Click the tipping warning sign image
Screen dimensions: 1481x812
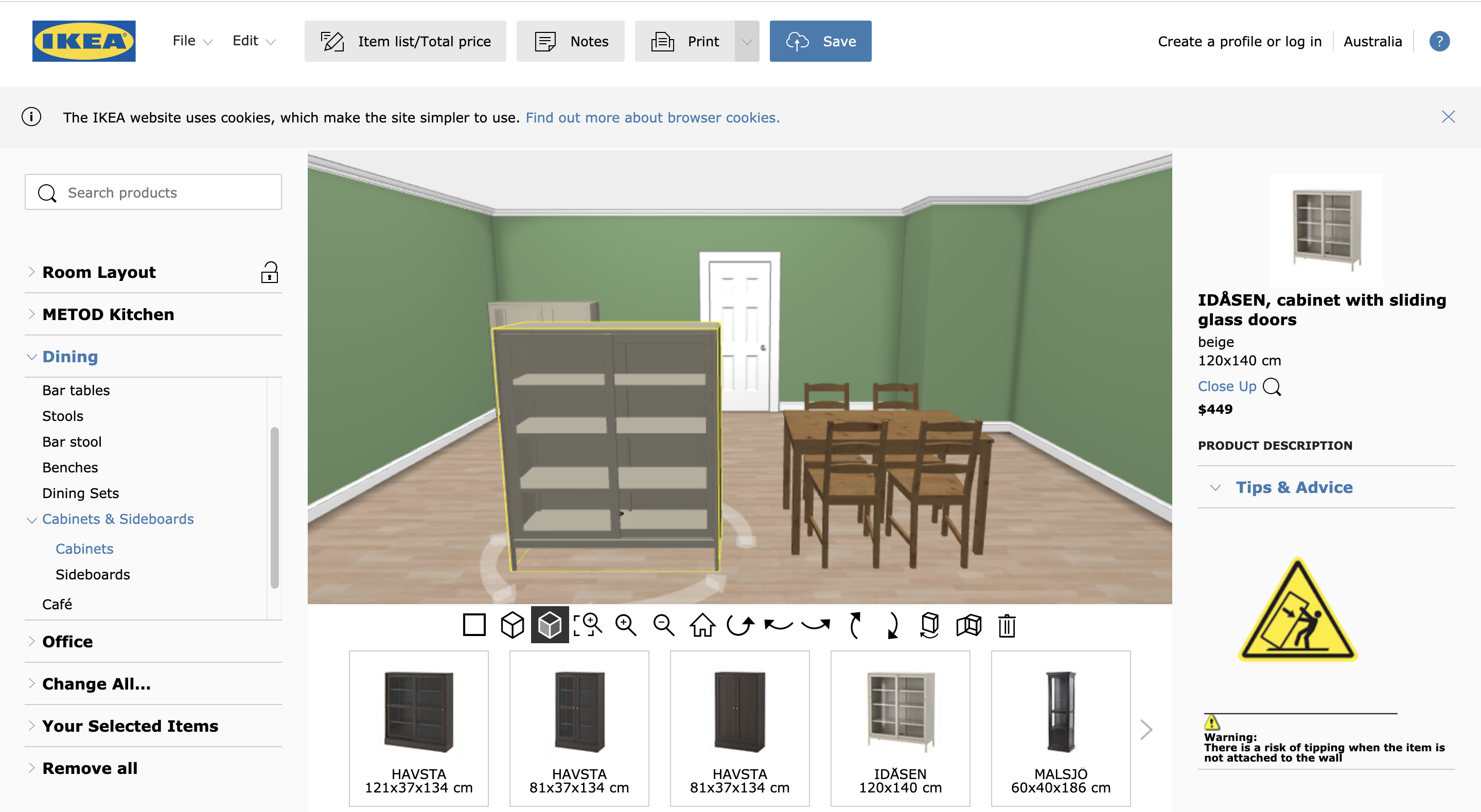tap(1298, 610)
